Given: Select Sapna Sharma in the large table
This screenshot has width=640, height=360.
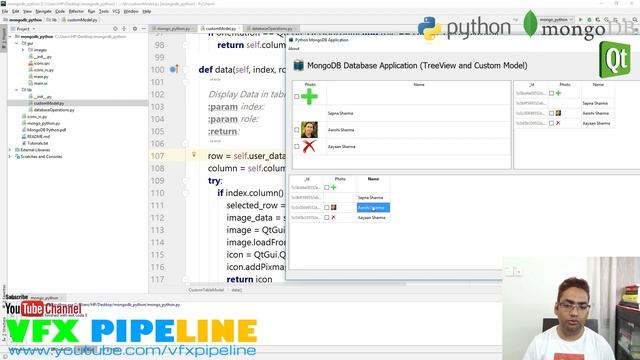Looking at the screenshot, I should (x=340, y=113).
